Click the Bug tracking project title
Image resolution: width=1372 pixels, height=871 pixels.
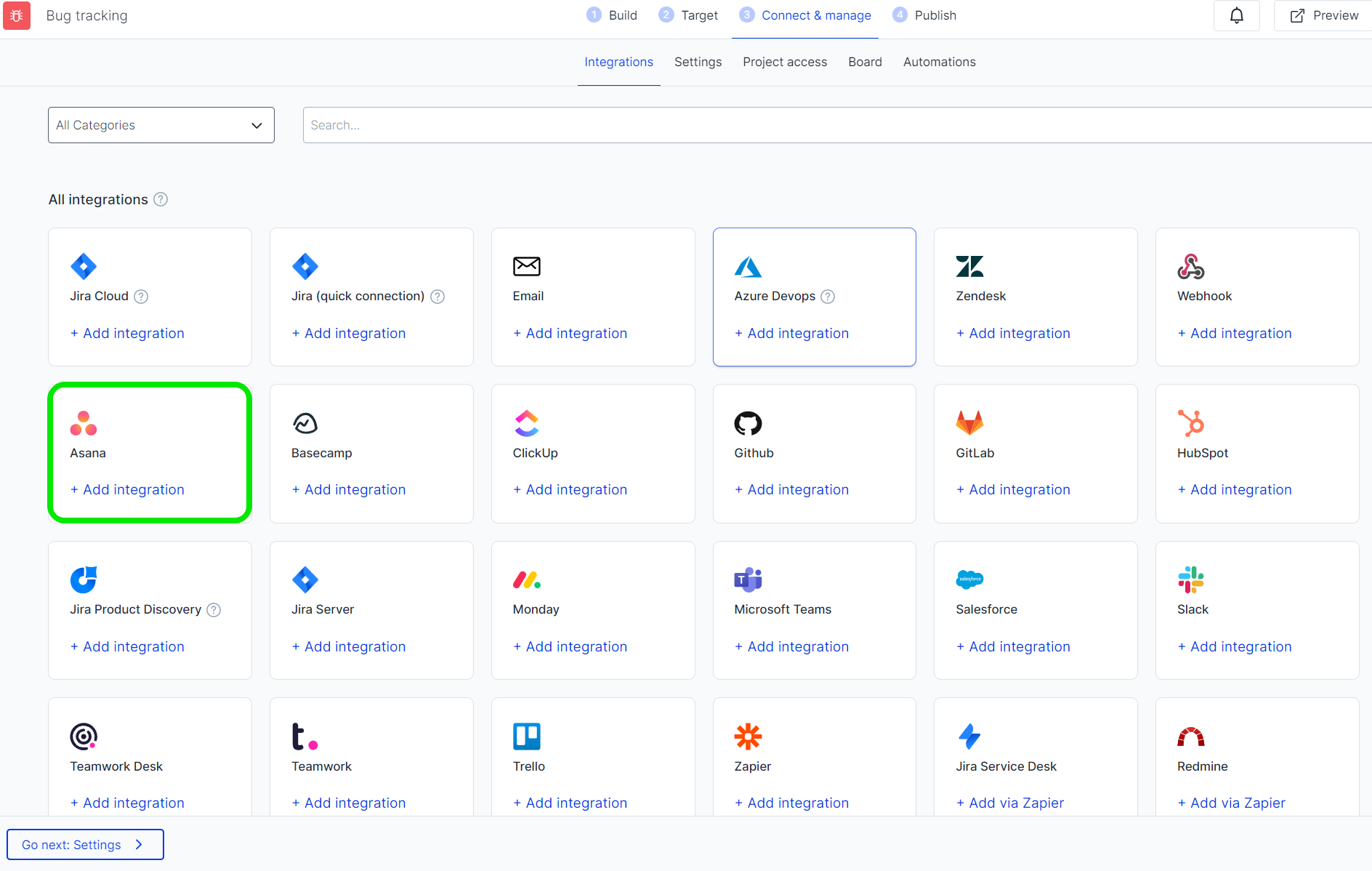pos(87,15)
